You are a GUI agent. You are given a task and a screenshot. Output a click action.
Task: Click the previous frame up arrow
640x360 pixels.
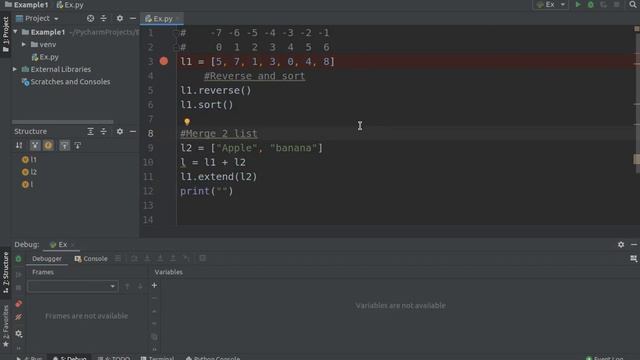[127, 286]
